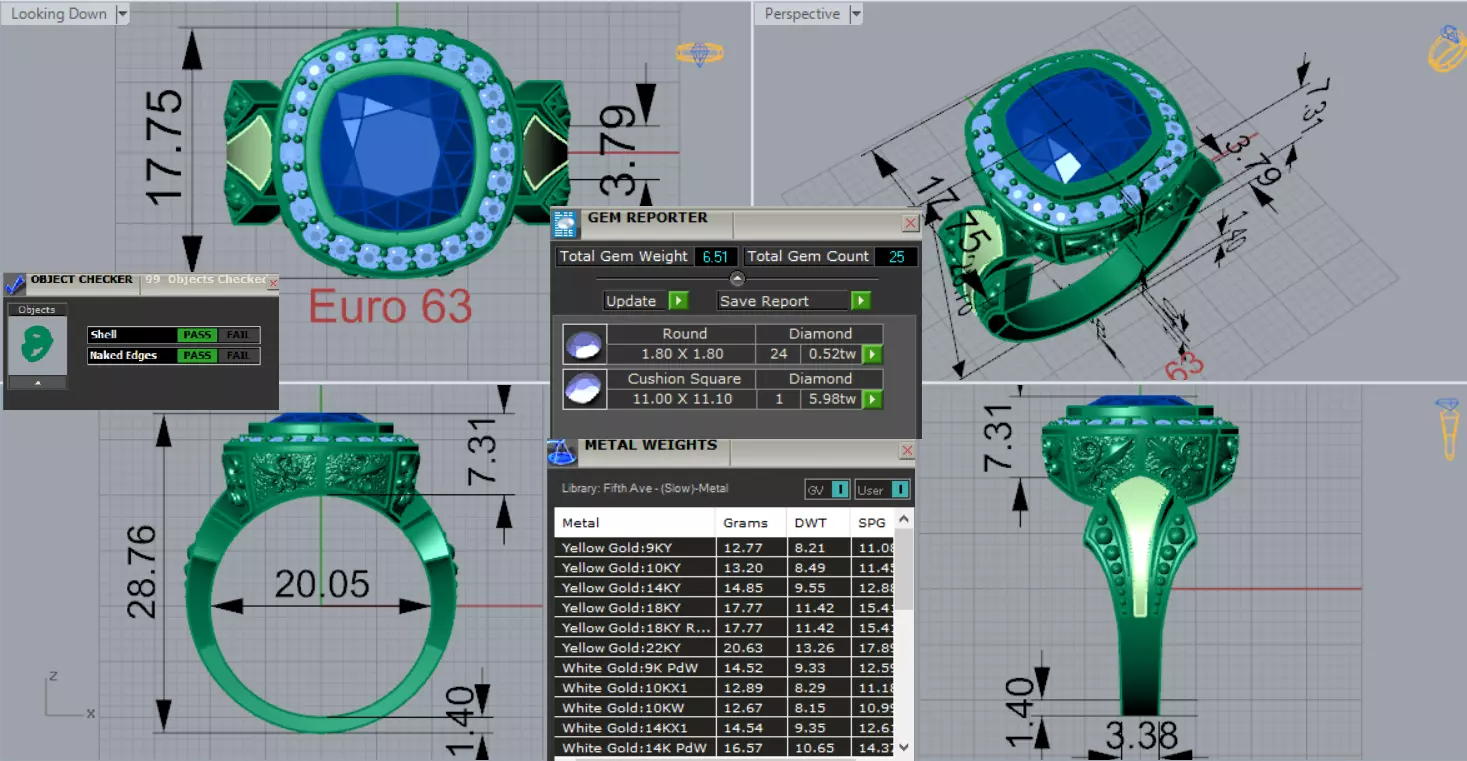Select the Yellow Gold:14KY row
This screenshot has width=1467, height=761.
725,588
